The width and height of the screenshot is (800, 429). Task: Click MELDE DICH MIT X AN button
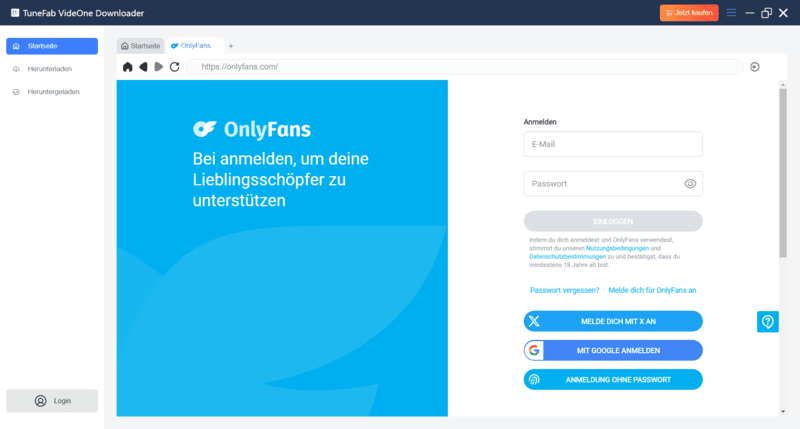(x=613, y=321)
